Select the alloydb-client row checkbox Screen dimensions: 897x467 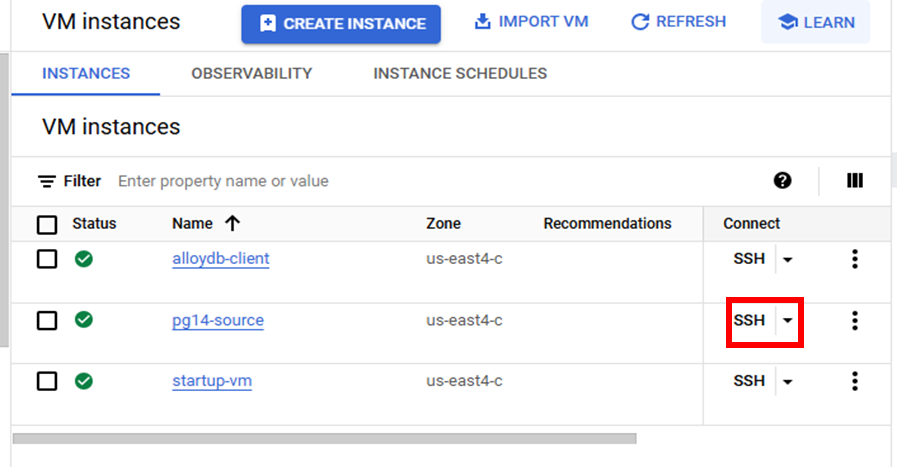47,259
